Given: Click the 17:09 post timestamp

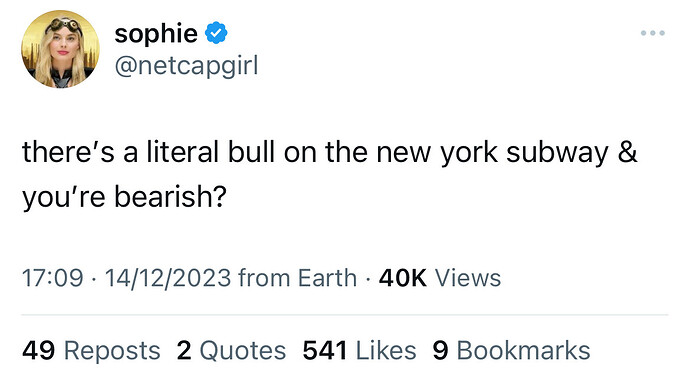Looking at the screenshot, I should point(52,278).
